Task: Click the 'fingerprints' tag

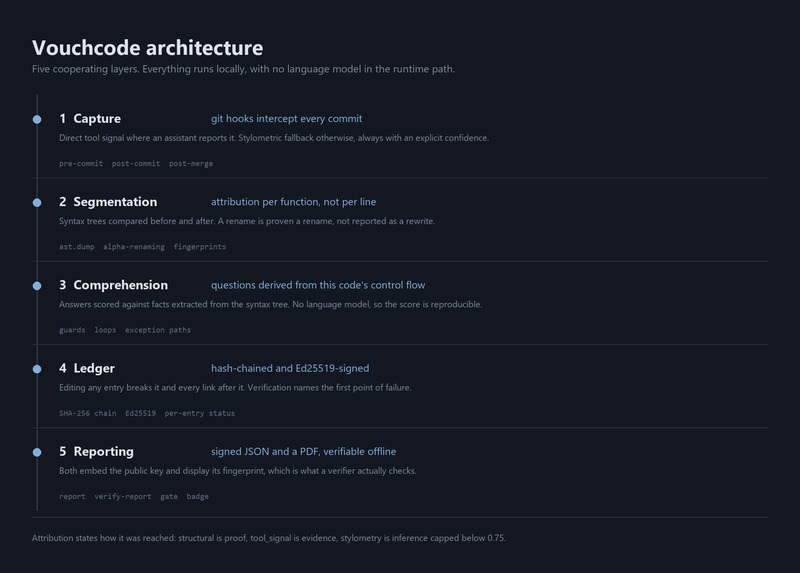Action: click(199, 247)
